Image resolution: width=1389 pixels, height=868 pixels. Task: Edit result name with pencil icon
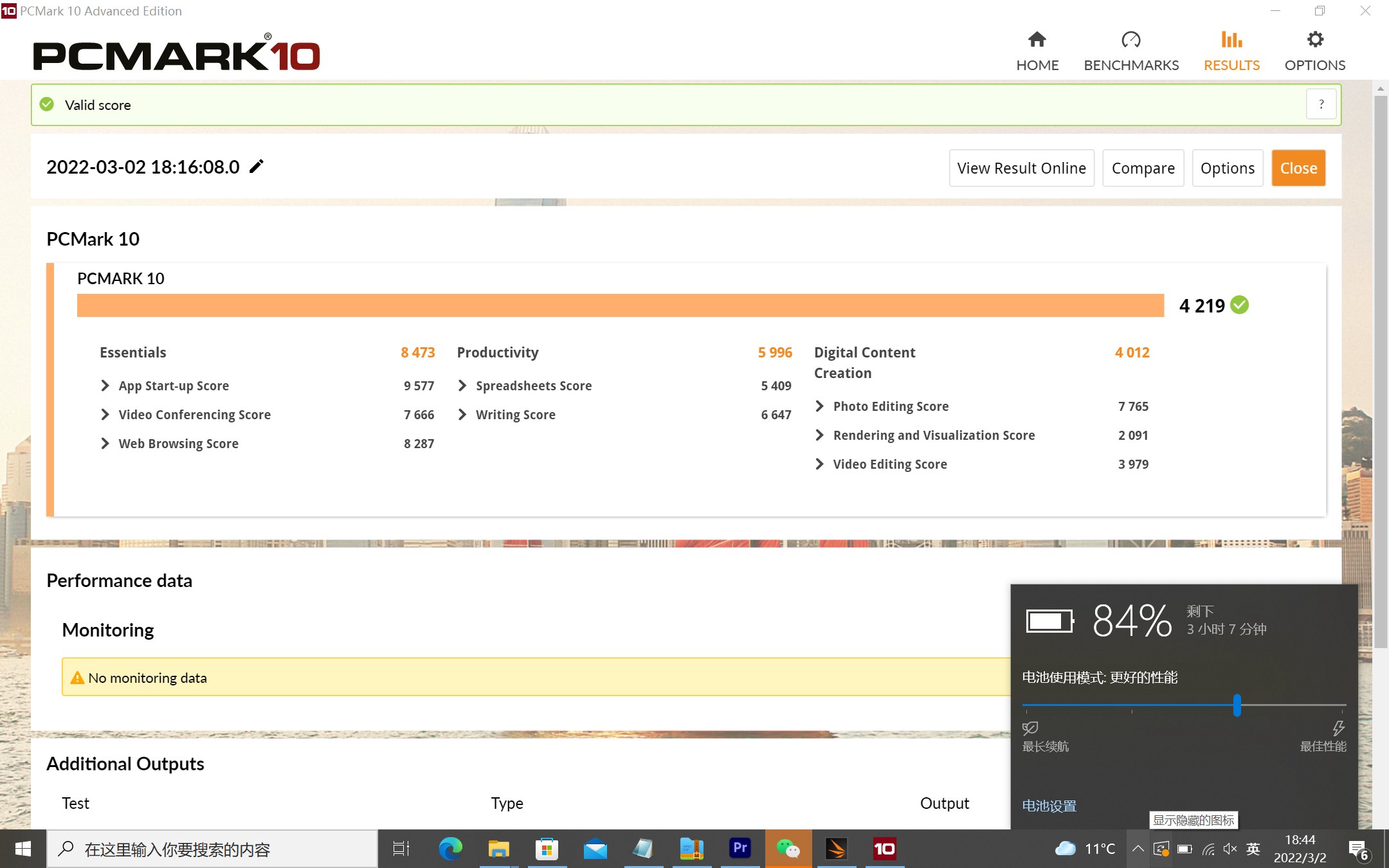(257, 167)
